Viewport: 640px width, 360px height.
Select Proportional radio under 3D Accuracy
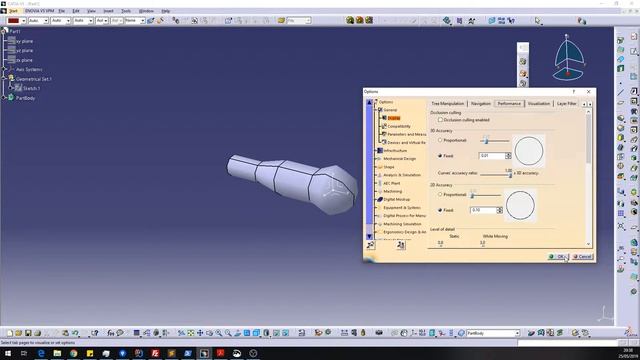[x=440, y=140]
